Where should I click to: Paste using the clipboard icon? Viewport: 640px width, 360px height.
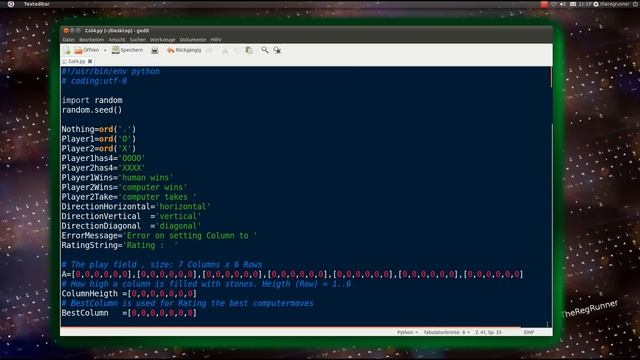coord(249,50)
